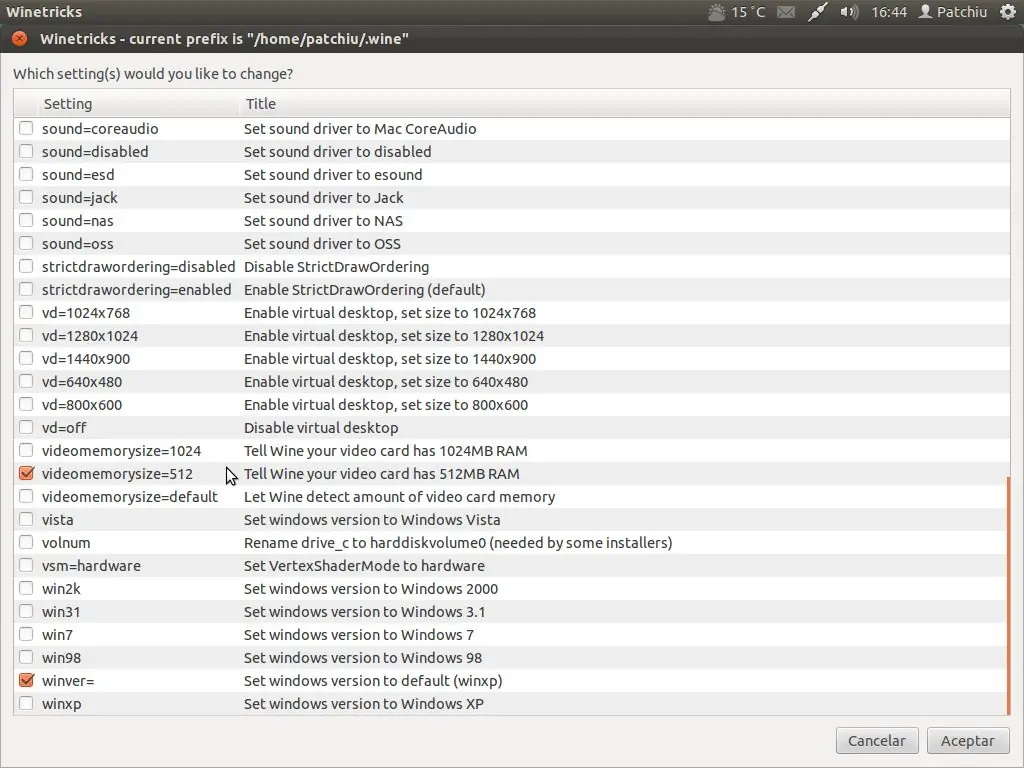Enable the strictdrawordering=enabled checkbox
This screenshot has height=768, width=1024.
coord(26,289)
